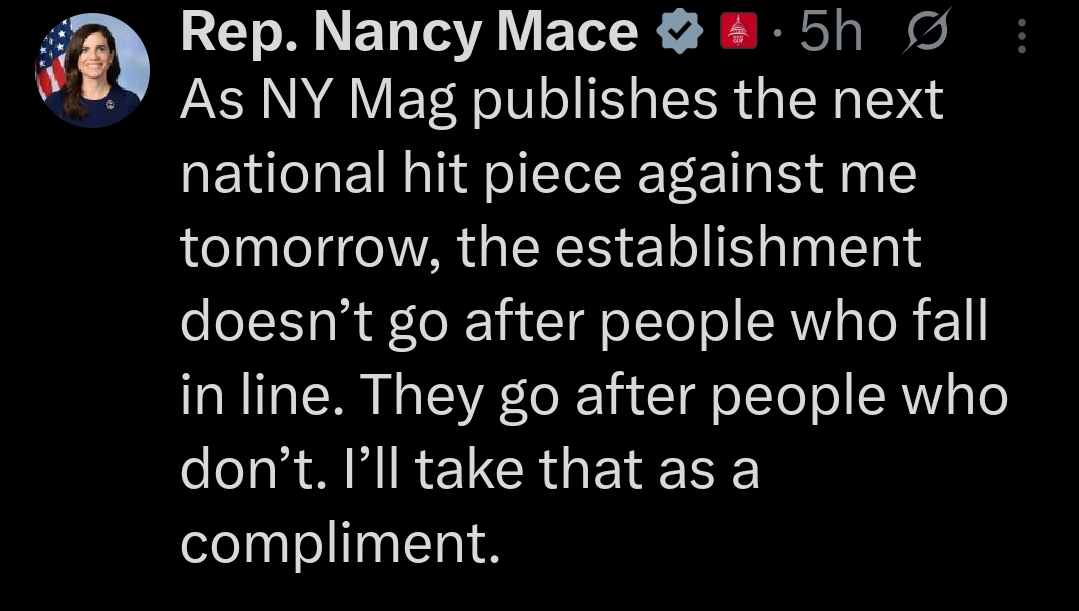Click the American flag in the avatar photo
The image size is (1079, 611).
[56, 62]
